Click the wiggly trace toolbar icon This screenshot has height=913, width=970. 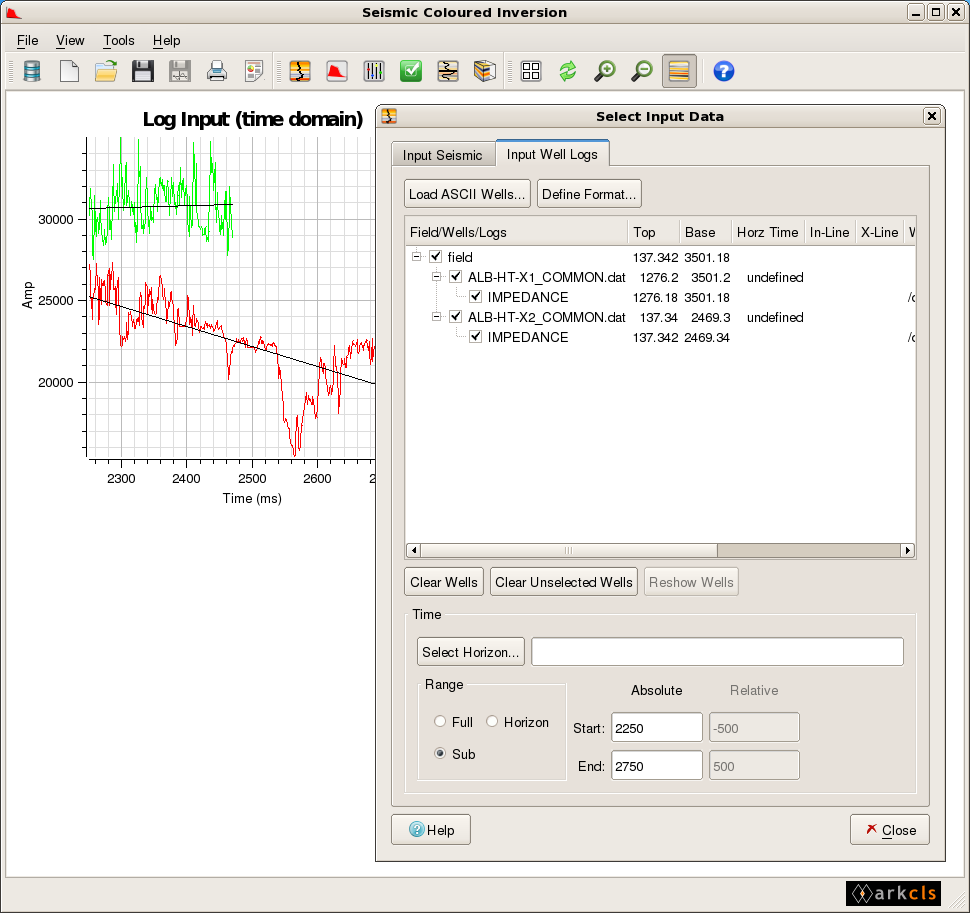coord(448,71)
